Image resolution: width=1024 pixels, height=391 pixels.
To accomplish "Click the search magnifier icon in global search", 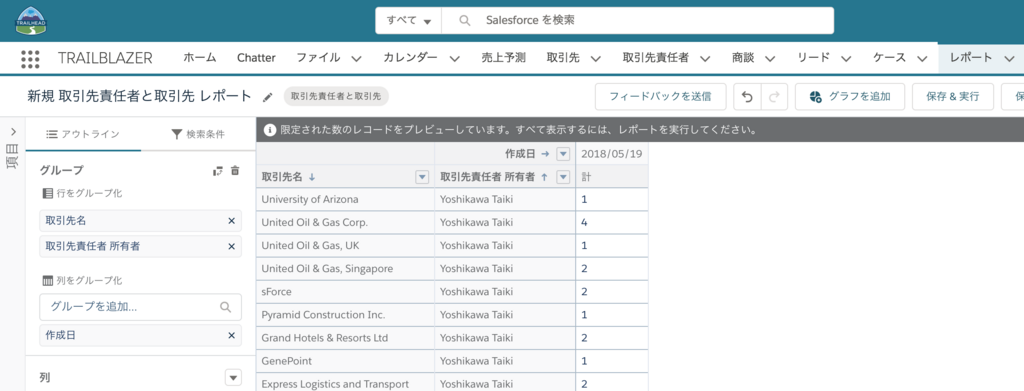I will [464, 20].
